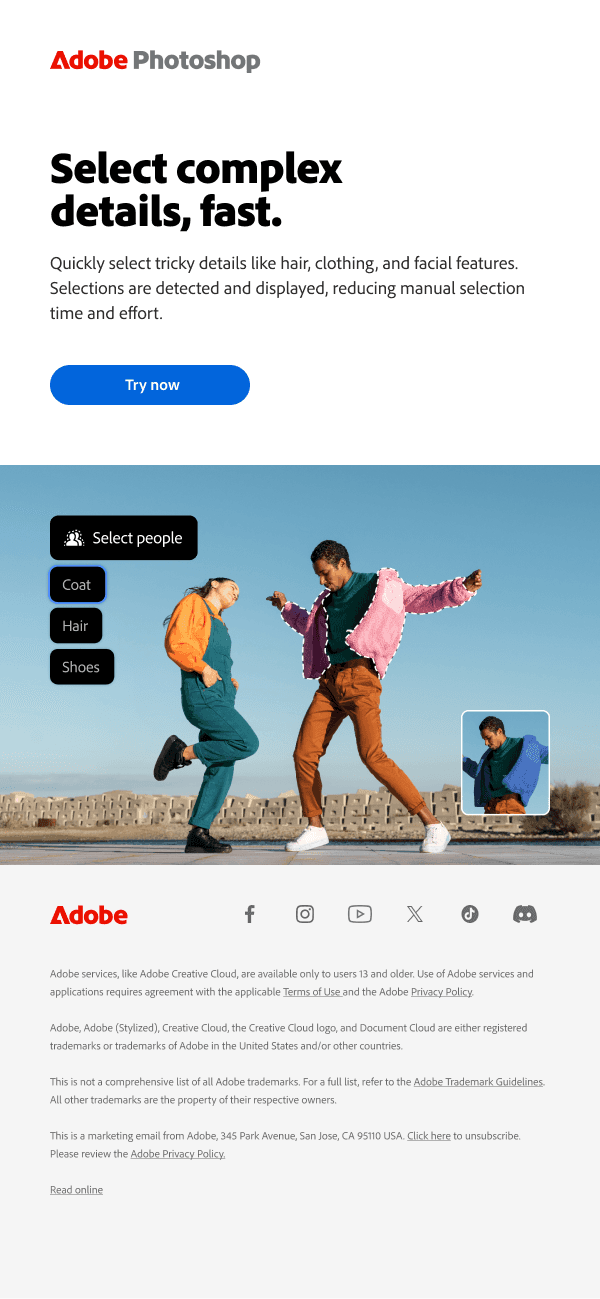Visit Adobe's Instagram via icon
Image resolution: width=600 pixels, height=1299 pixels.
(305, 914)
